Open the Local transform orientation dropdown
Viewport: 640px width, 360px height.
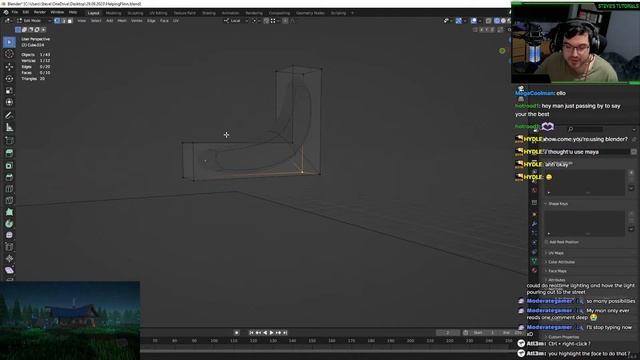coord(236,20)
